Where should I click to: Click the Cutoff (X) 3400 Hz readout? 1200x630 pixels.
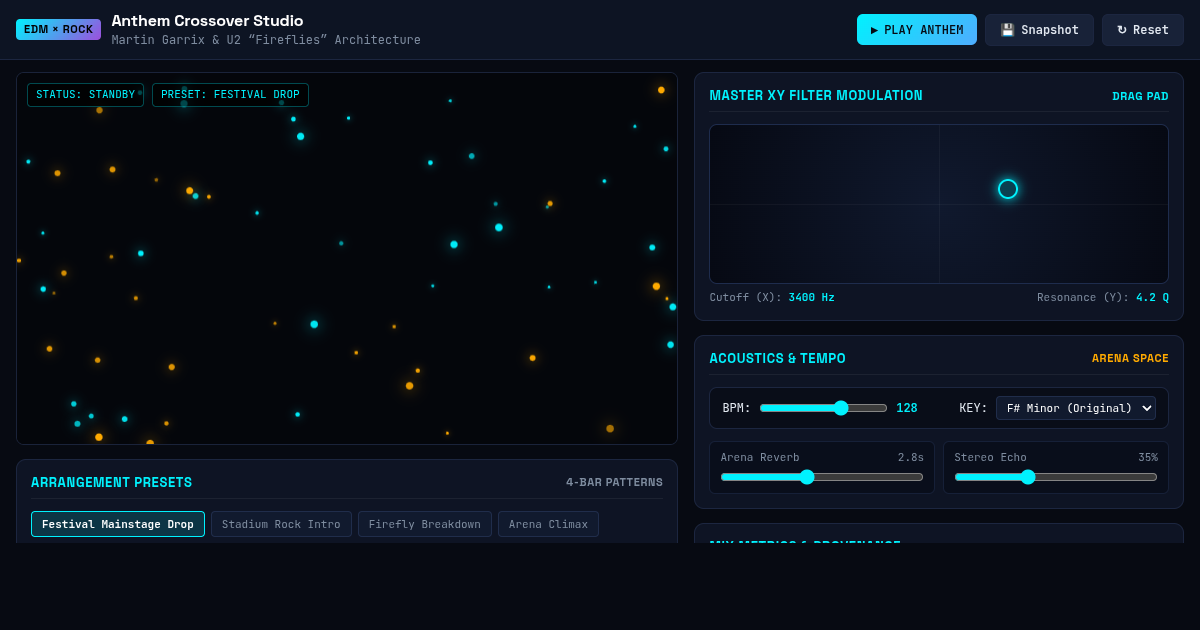(x=772, y=298)
